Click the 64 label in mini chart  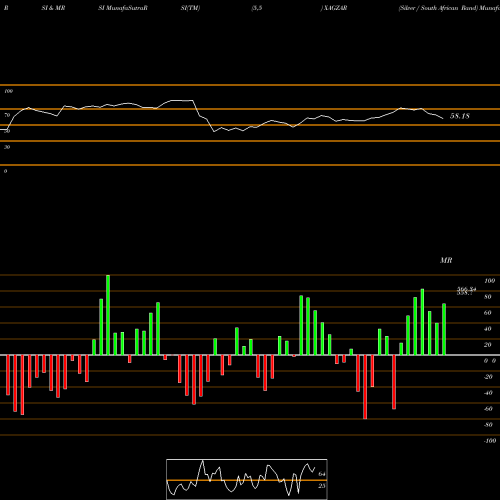click(x=322, y=474)
